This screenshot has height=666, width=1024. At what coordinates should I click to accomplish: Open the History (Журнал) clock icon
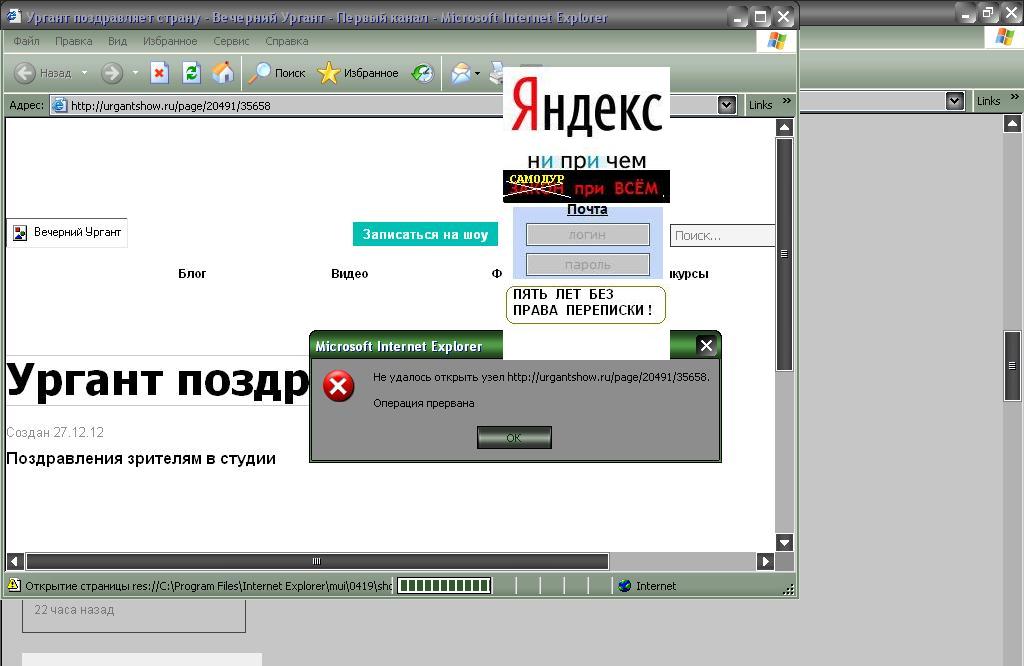click(x=422, y=73)
